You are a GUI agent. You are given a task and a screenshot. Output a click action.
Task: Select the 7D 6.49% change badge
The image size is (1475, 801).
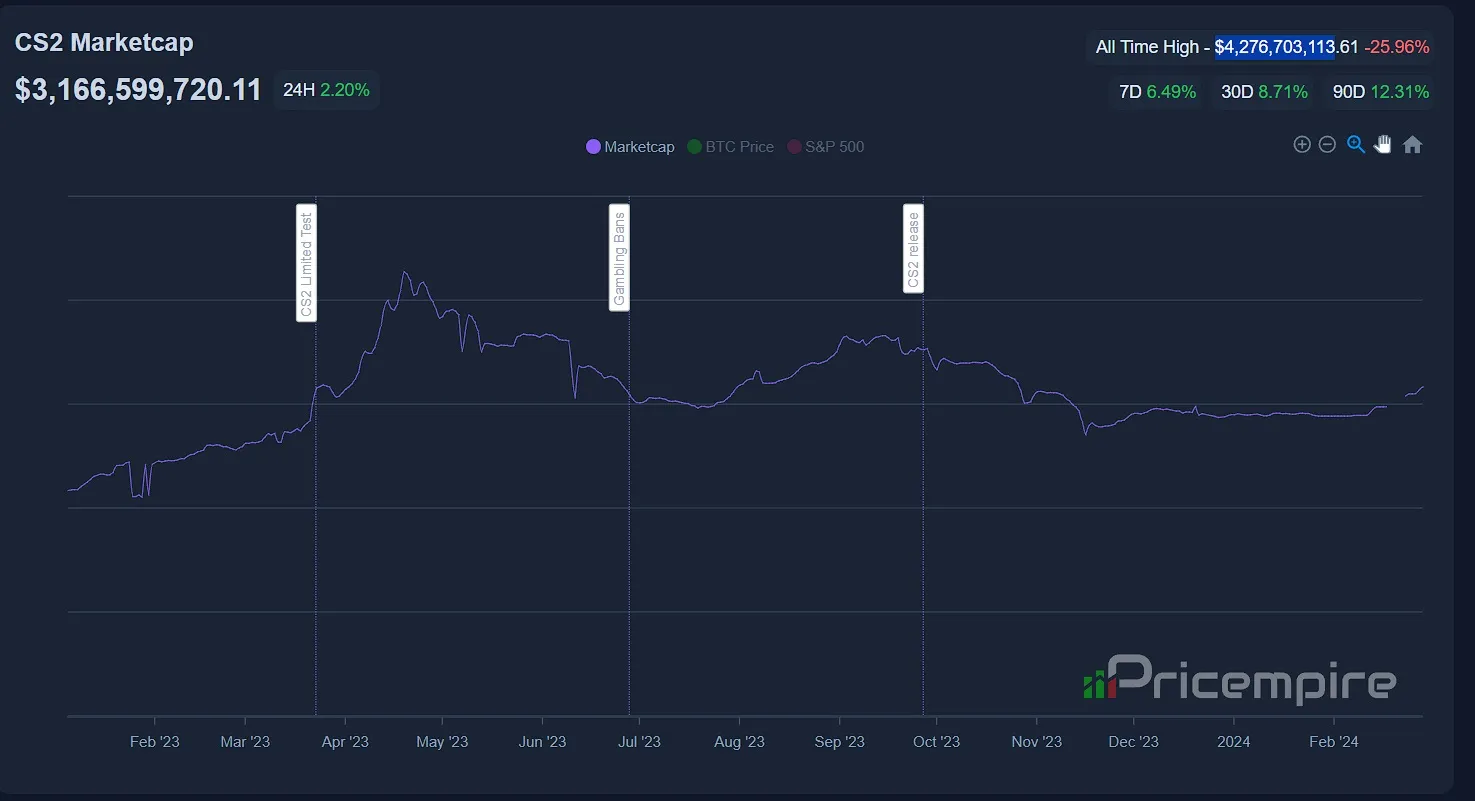click(1158, 92)
